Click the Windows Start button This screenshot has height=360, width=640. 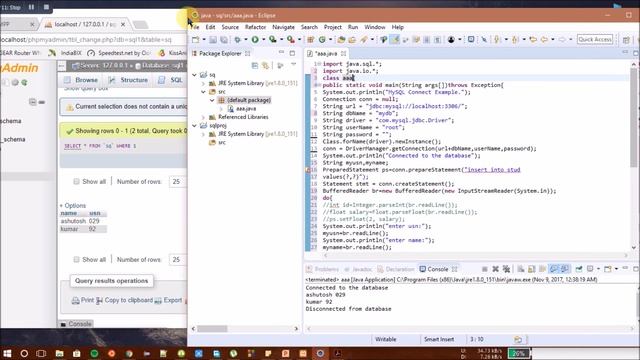click(7, 353)
